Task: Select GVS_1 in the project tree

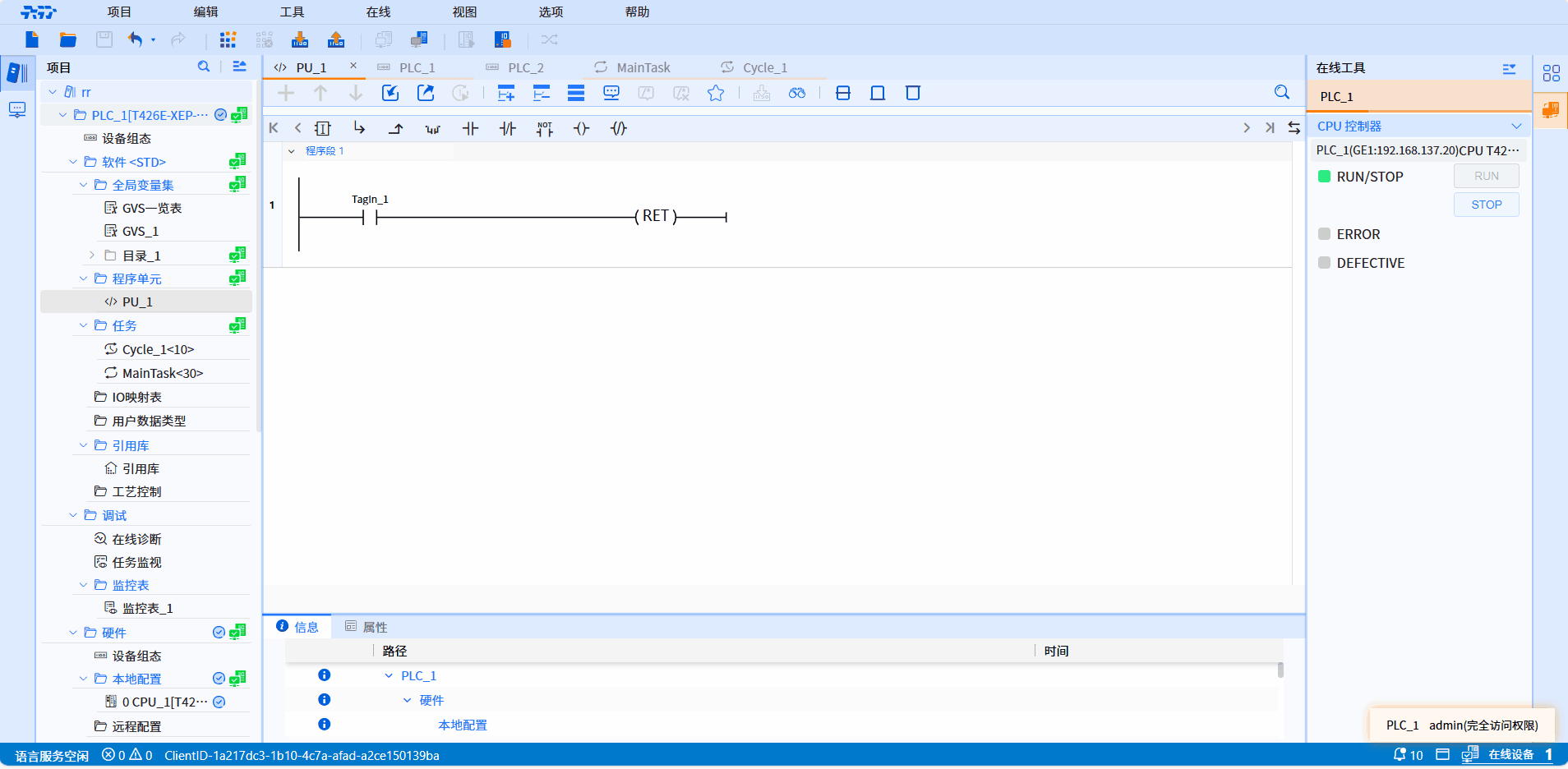Action: tap(140, 231)
